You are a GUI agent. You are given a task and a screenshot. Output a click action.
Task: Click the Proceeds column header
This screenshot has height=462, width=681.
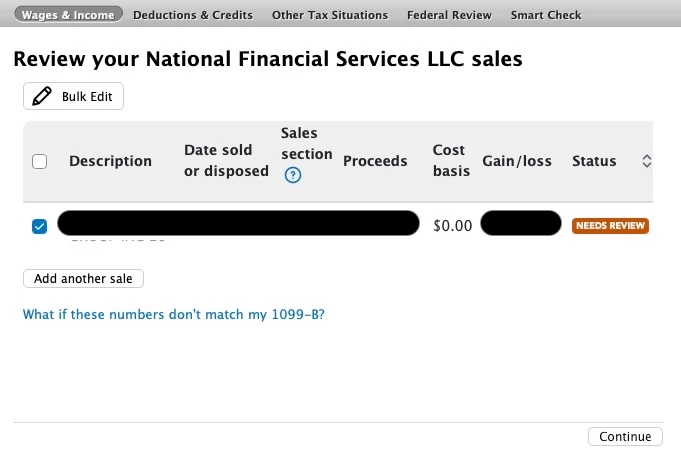pos(375,161)
